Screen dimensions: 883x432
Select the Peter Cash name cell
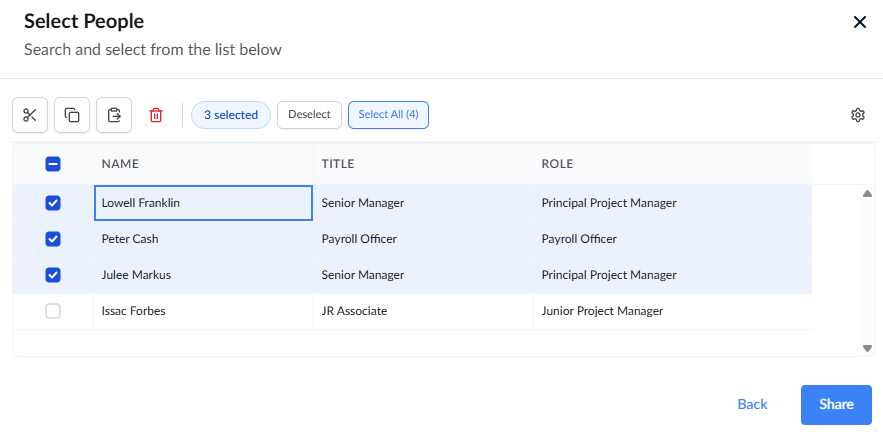(x=203, y=239)
